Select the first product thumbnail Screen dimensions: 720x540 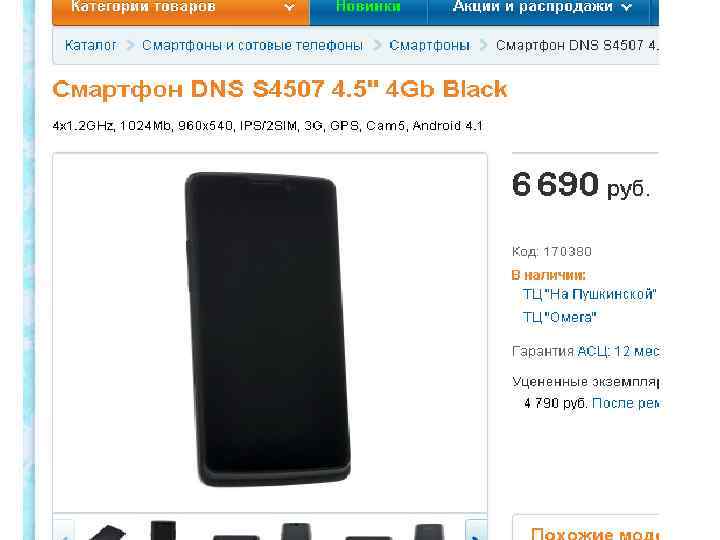pos(107,532)
